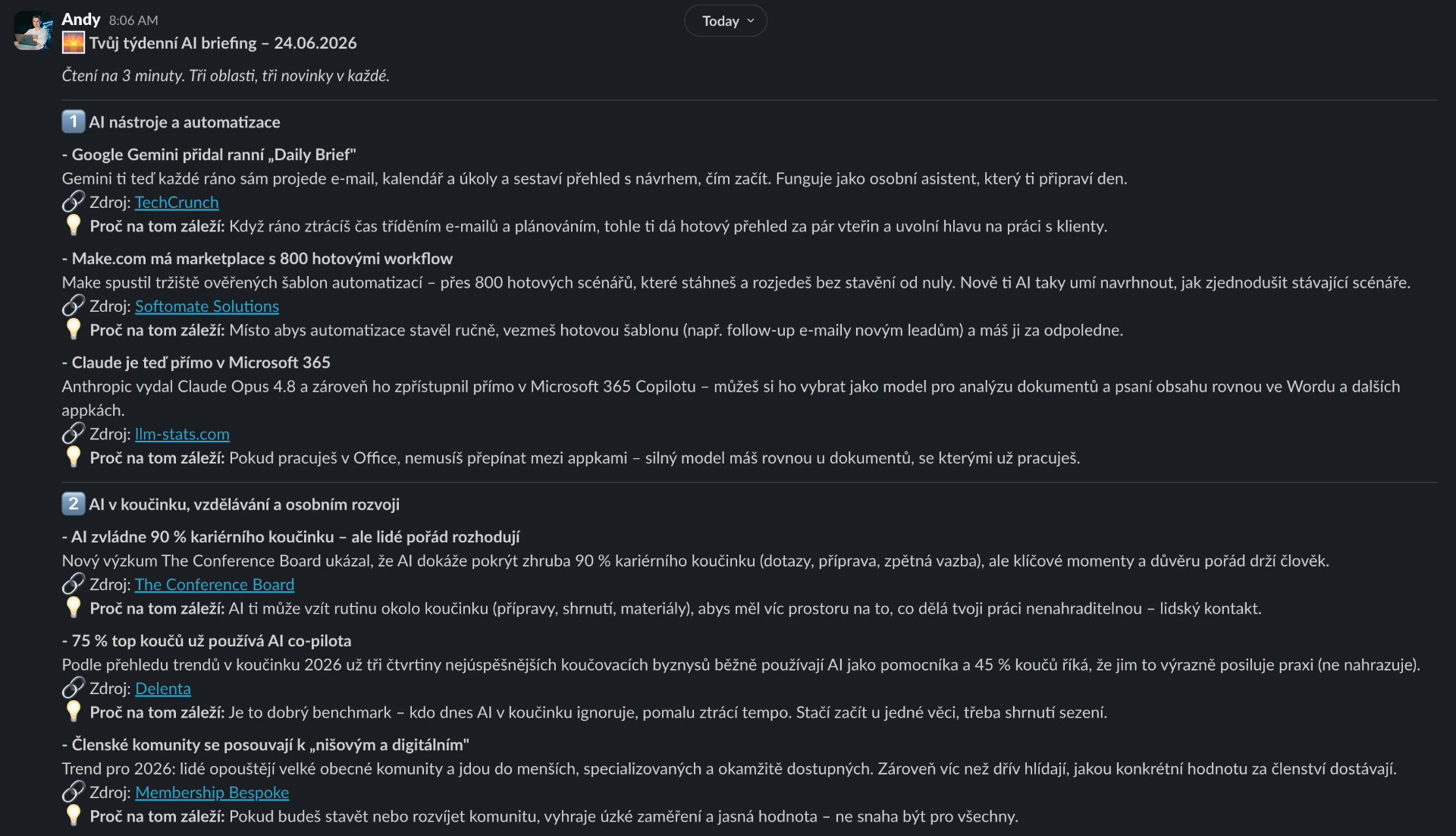The image size is (1456, 836).
Task: Click the number 1 emoji heading icon
Action: (x=74, y=121)
